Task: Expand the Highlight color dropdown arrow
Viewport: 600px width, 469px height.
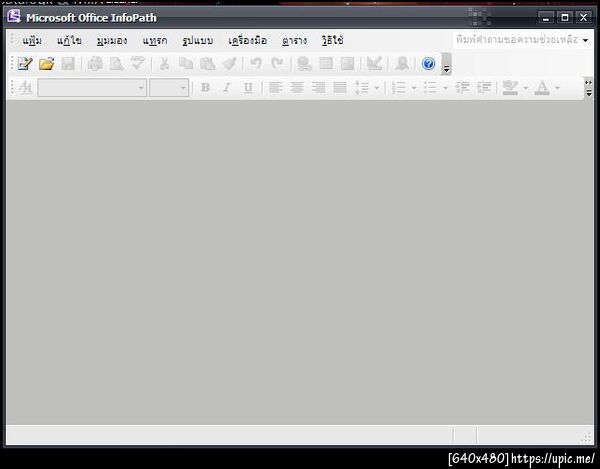Action: (x=526, y=88)
